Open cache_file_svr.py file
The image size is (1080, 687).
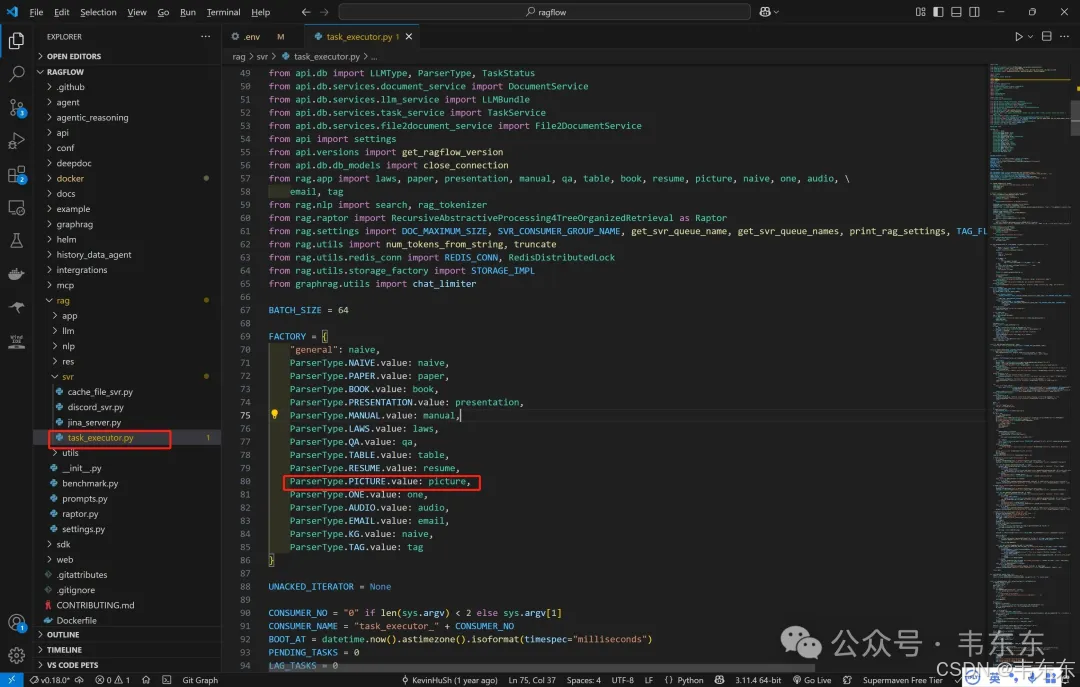100,391
